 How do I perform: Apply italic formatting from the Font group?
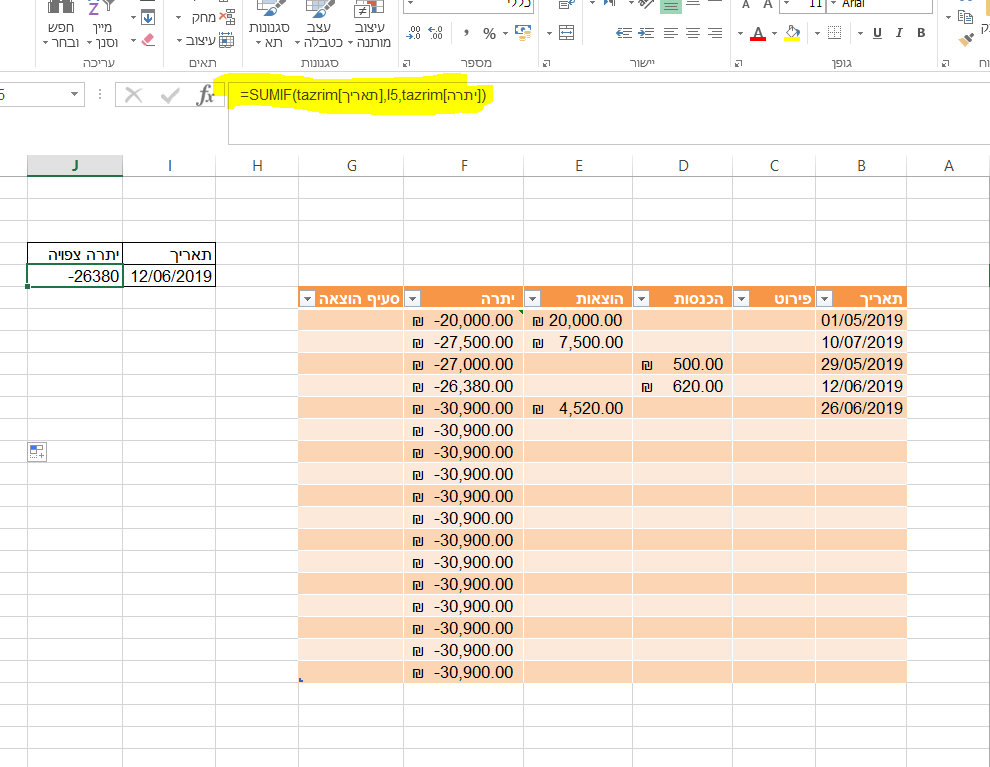tap(899, 33)
